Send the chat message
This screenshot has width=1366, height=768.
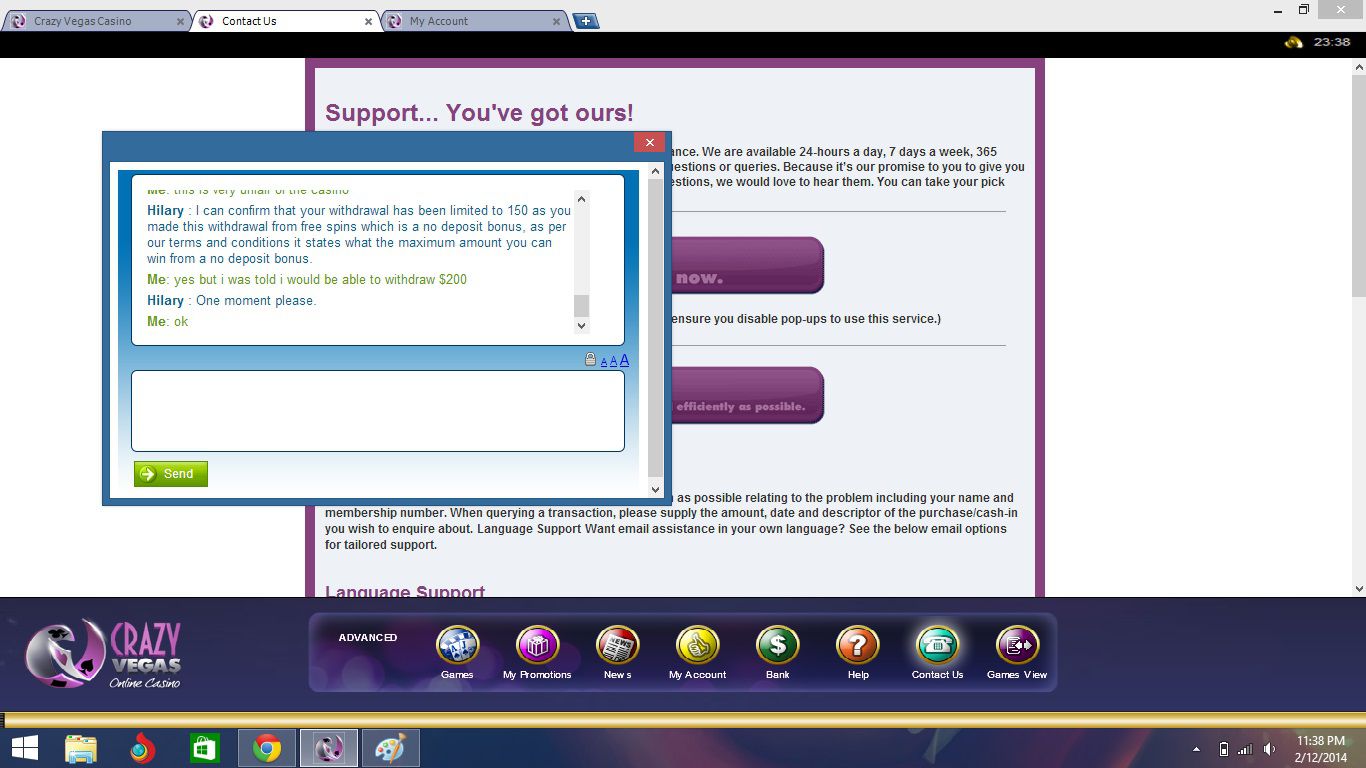point(171,474)
